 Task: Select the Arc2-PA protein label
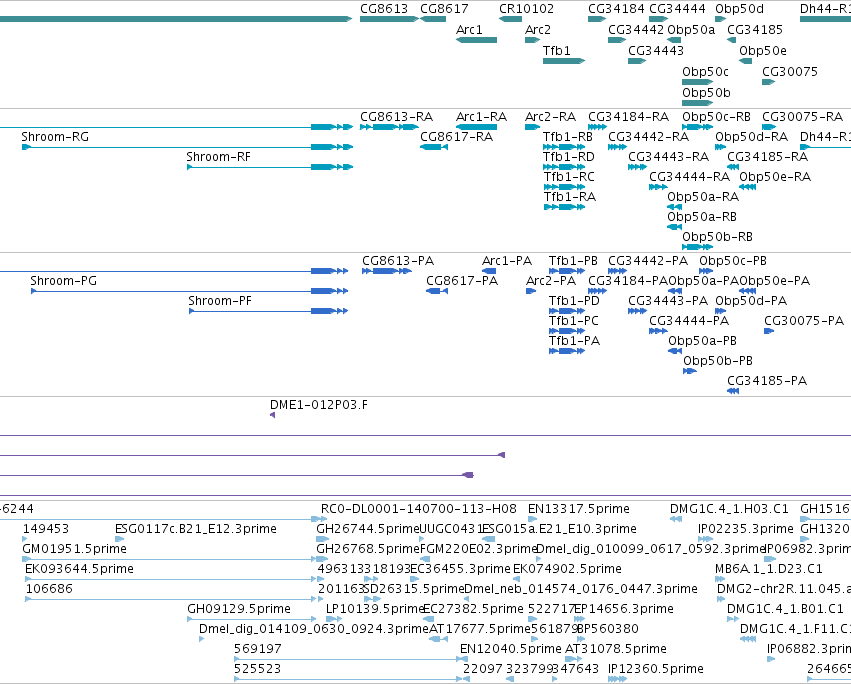(x=551, y=281)
